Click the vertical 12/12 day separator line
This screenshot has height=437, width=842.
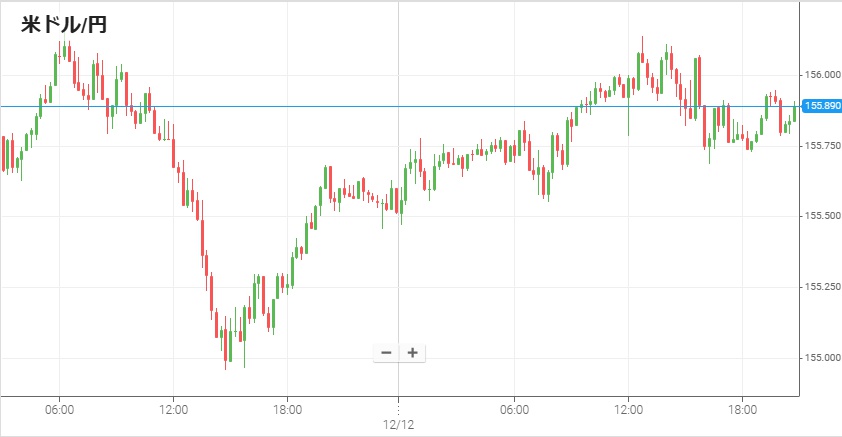coord(399,250)
